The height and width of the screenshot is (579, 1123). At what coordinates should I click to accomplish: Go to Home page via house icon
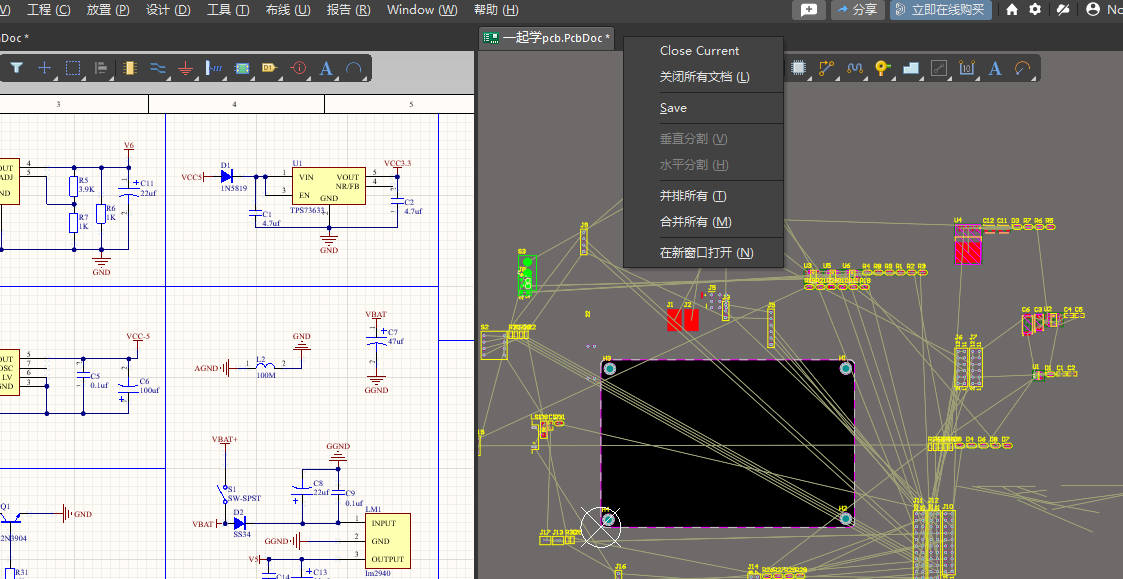(x=1012, y=9)
